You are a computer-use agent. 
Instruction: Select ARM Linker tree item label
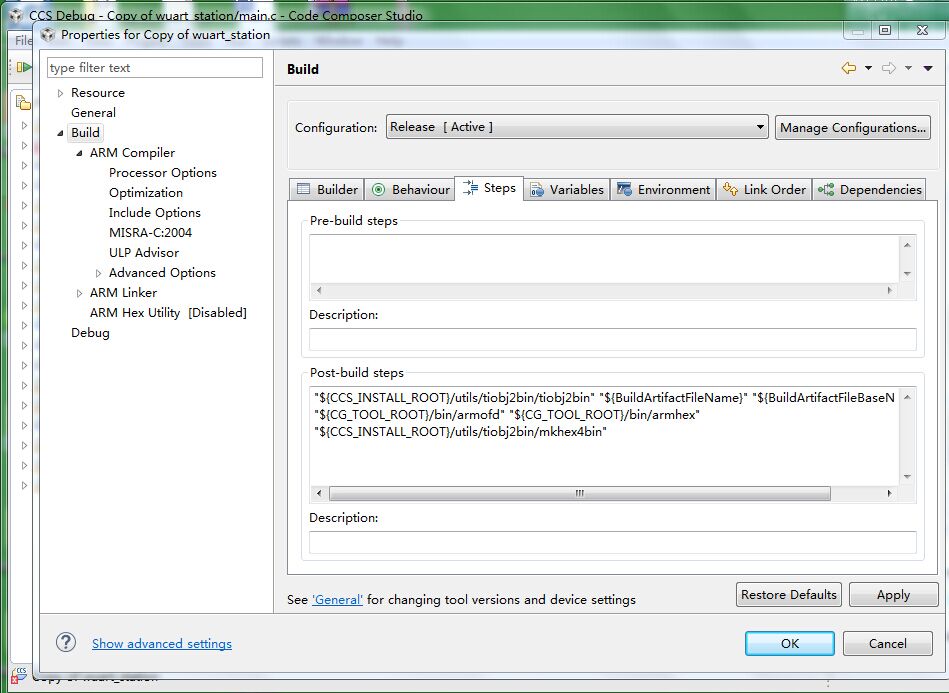(x=123, y=293)
